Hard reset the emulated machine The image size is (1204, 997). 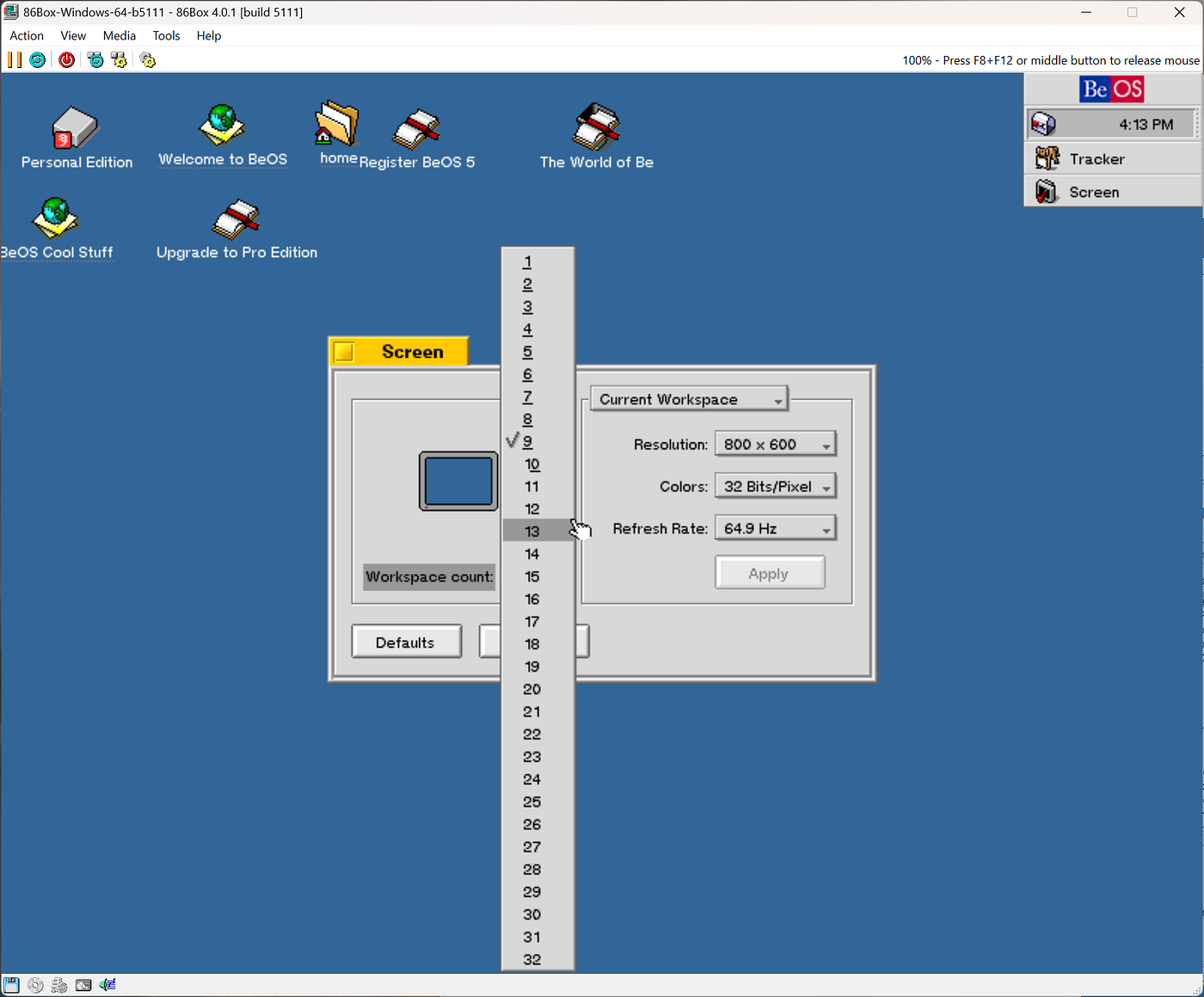pos(37,59)
